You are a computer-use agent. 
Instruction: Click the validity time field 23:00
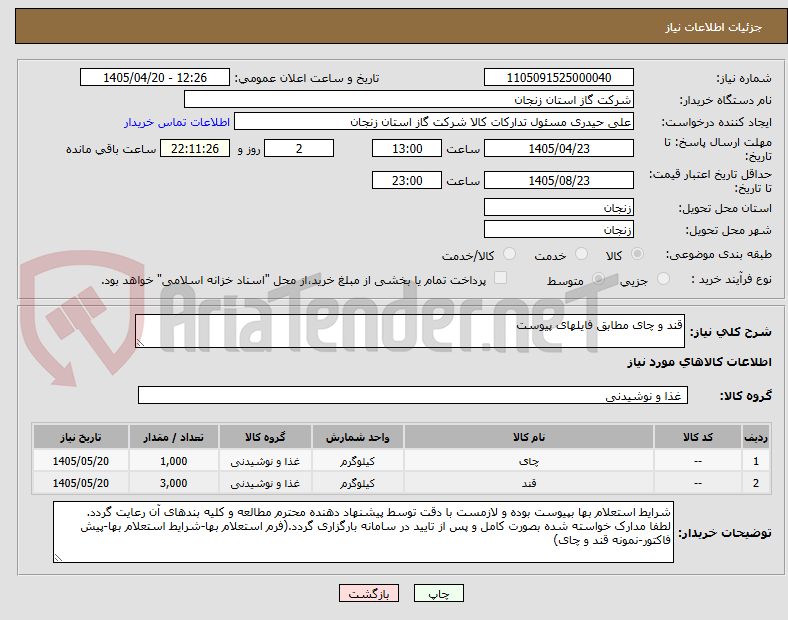point(407,180)
